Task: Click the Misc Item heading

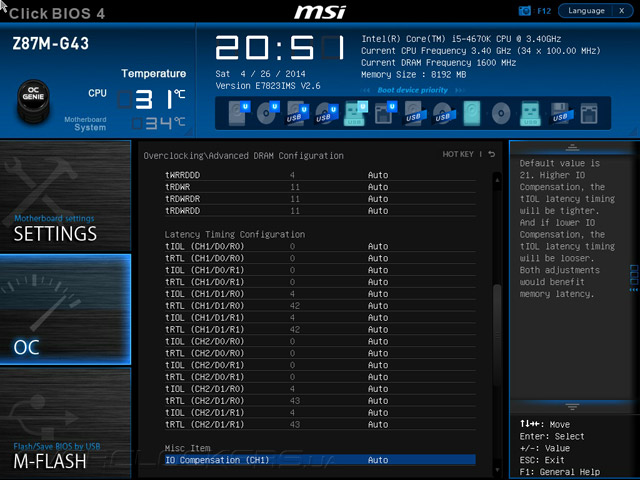Action: point(187,448)
